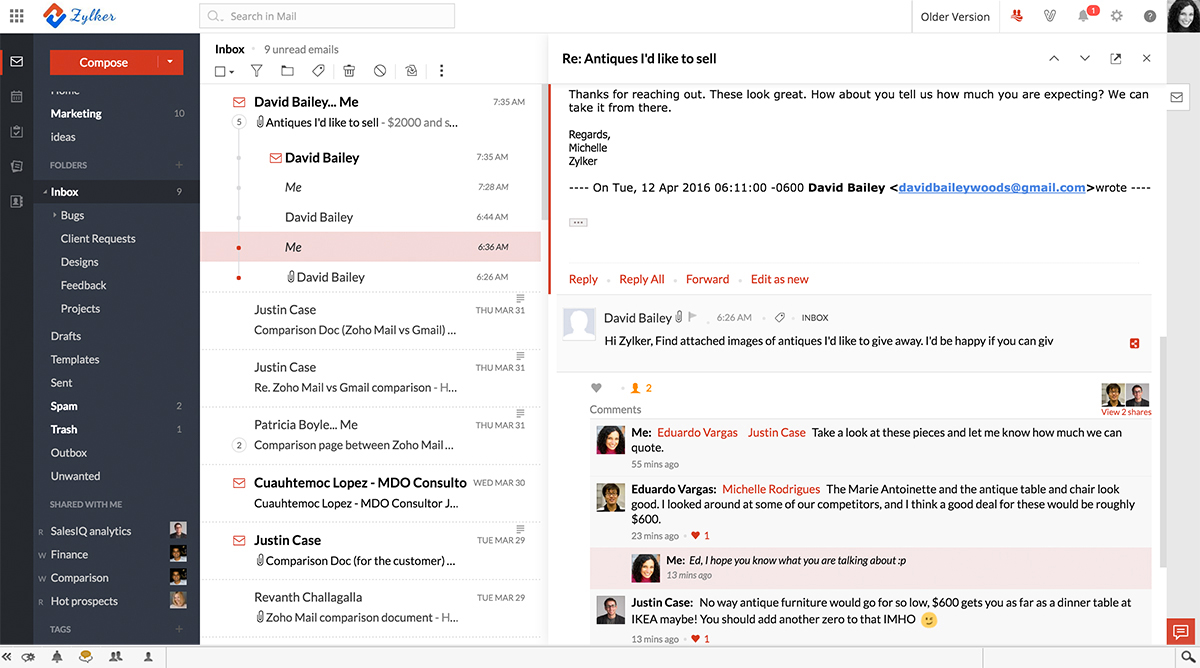The width and height of the screenshot is (1200, 668).
Task: Open the calendar icon in left sidebar
Action: 16,97
